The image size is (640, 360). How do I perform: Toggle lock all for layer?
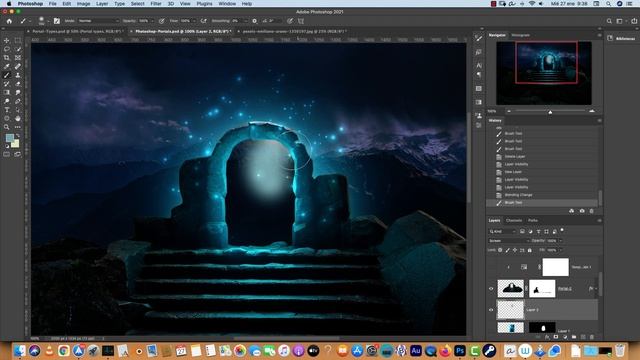click(529, 250)
